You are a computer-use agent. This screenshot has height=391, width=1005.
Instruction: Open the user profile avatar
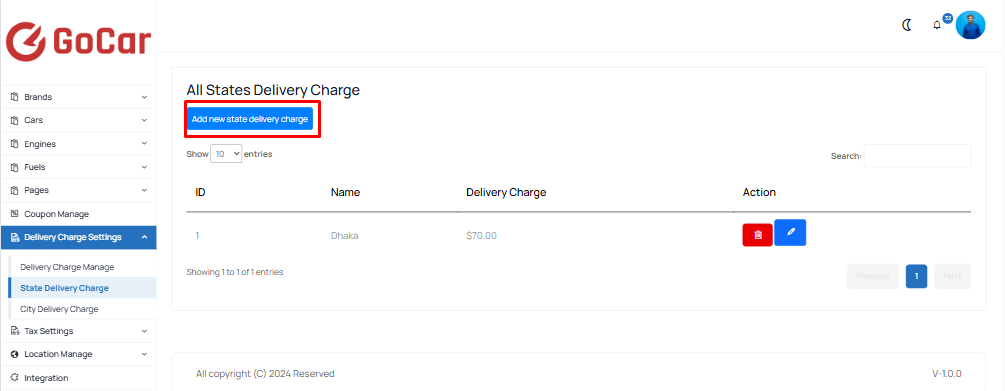point(970,26)
